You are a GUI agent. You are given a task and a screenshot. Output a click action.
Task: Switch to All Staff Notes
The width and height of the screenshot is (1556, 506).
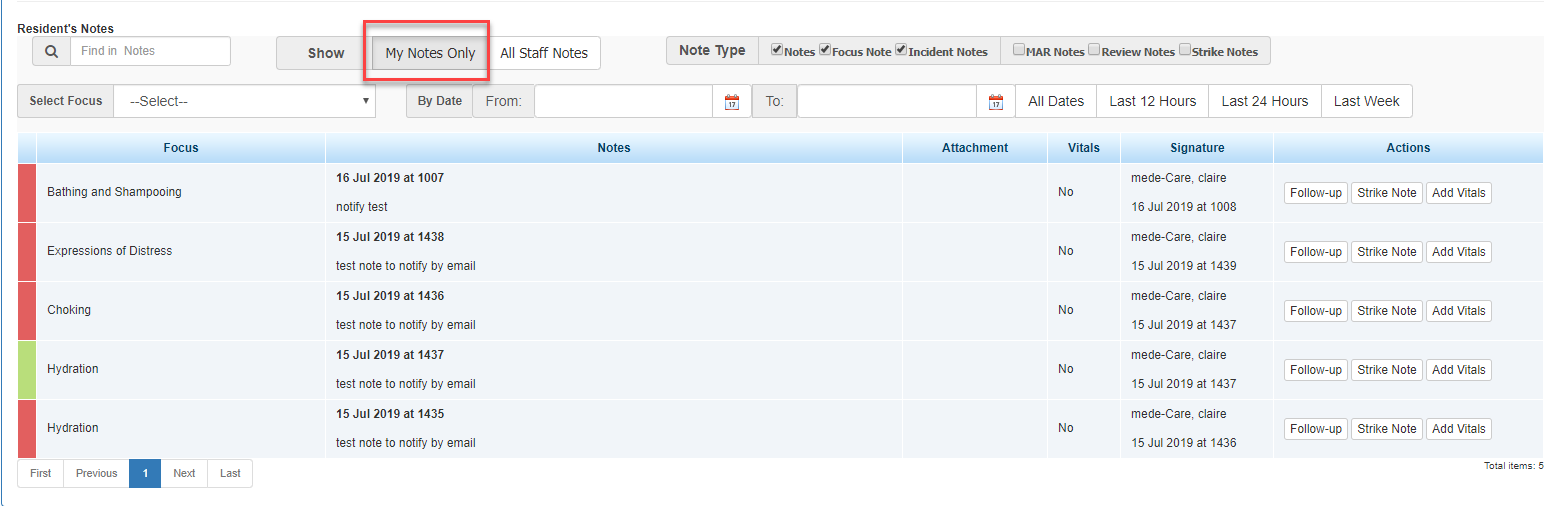pyautogui.click(x=544, y=53)
